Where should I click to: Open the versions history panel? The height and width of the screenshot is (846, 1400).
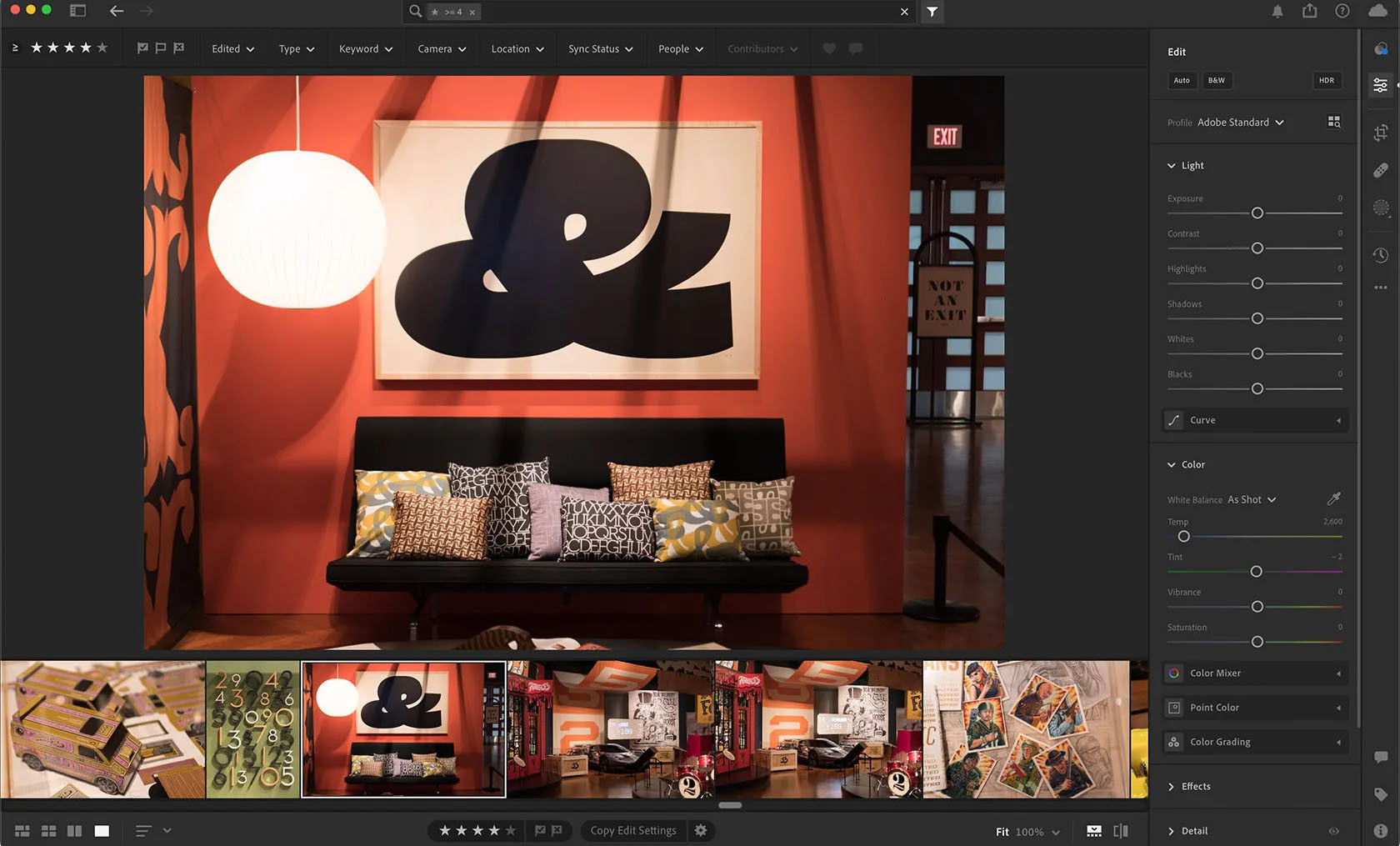[x=1381, y=255]
